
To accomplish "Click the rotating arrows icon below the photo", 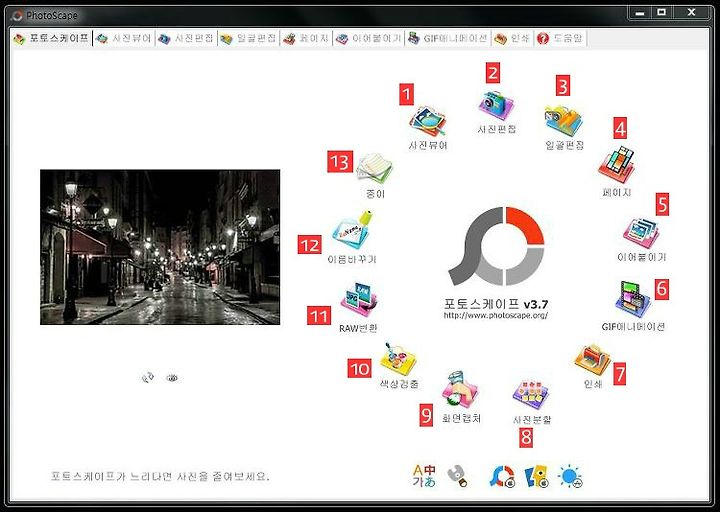I will 147,378.
